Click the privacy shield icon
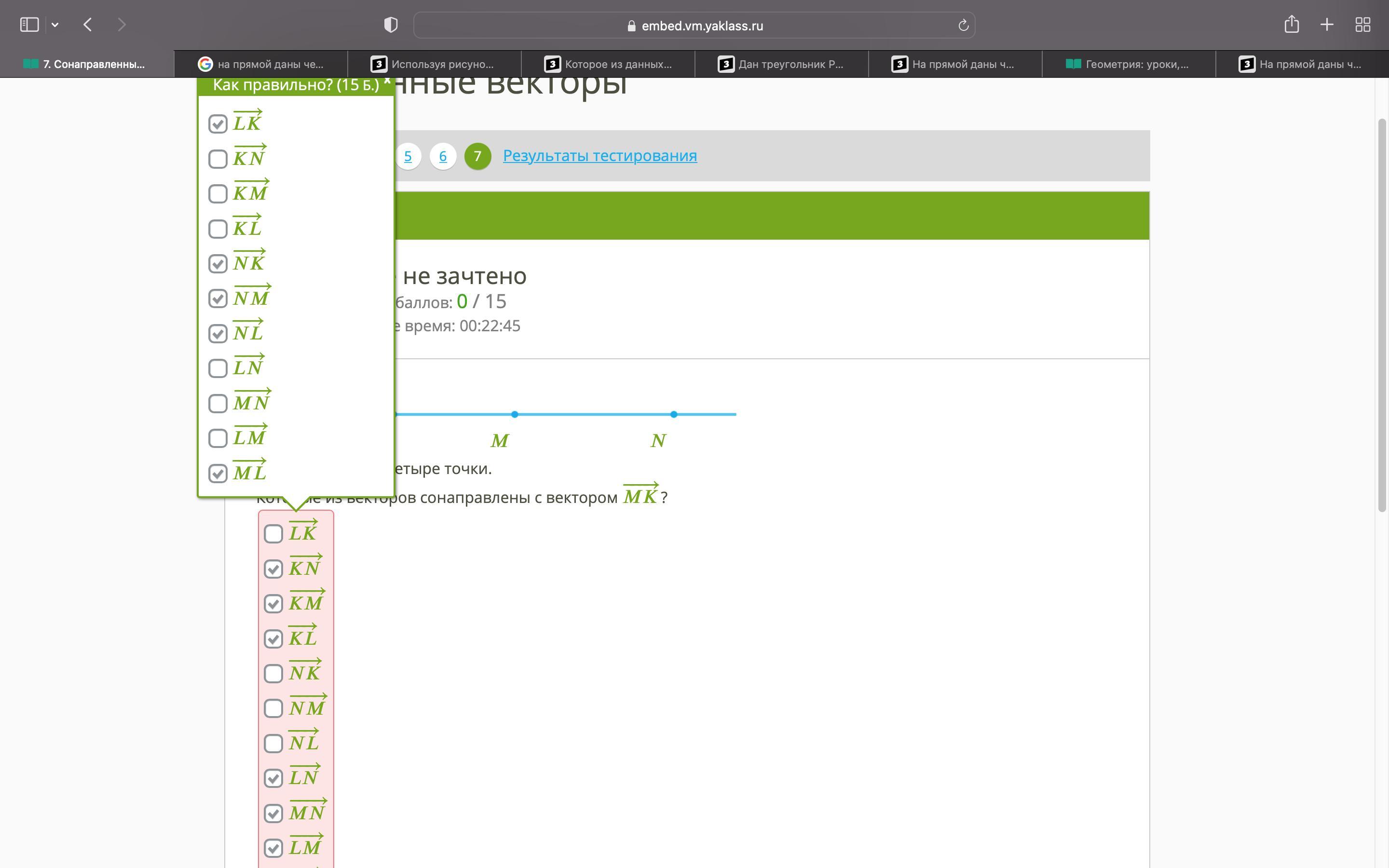The width and height of the screenshot is (1389, 868). pos(390,25)
